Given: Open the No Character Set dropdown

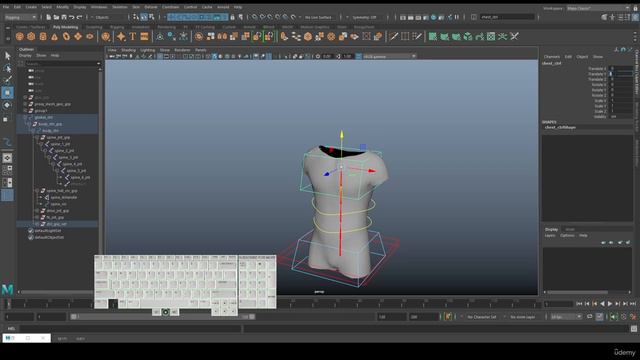Looking at the screenshot, I should point(482,317).
